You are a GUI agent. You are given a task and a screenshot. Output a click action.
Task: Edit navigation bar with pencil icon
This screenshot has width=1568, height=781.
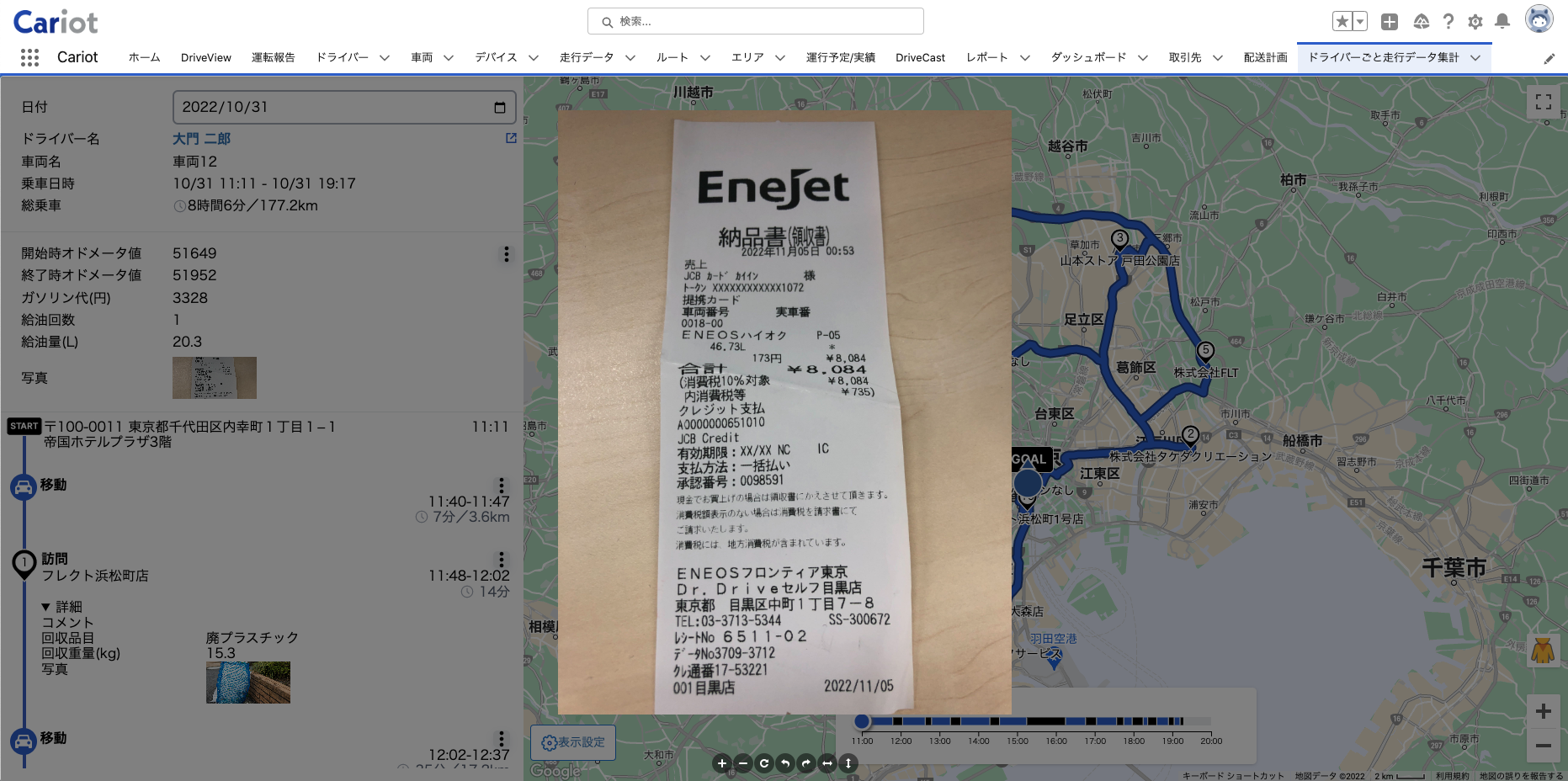click(x=1549, y=59)
